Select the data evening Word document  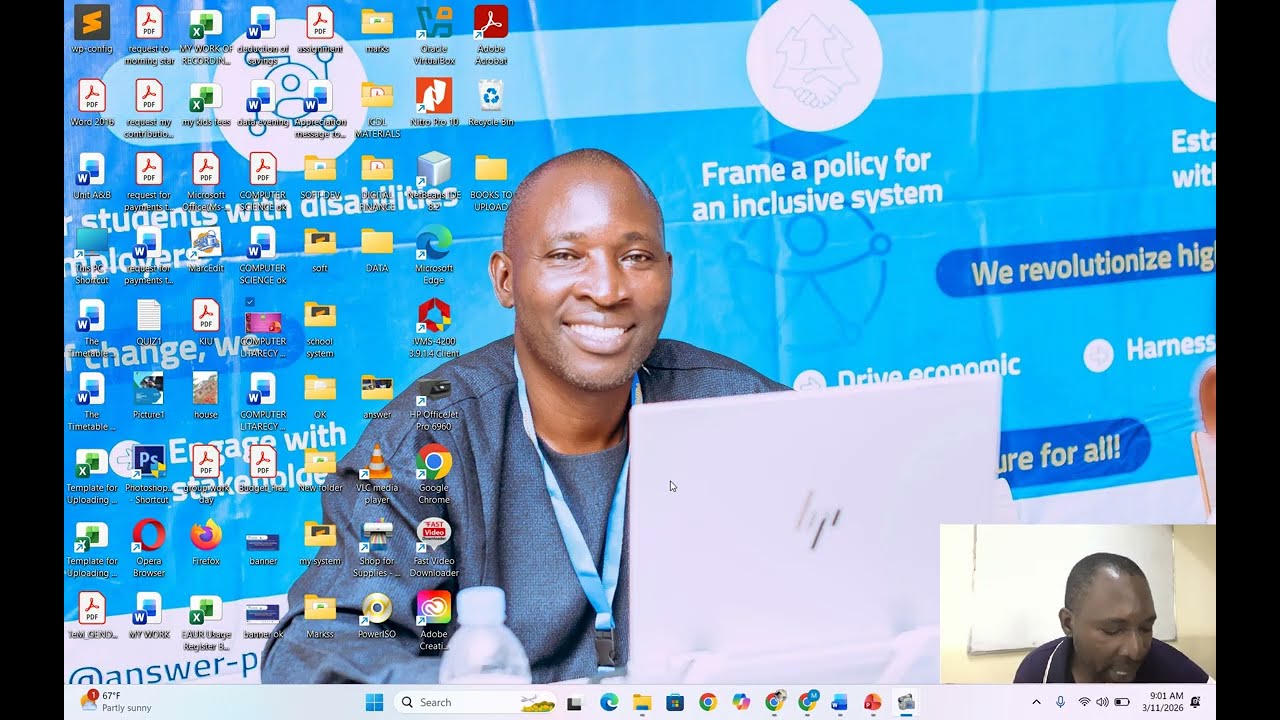click(x=263, y=103)
